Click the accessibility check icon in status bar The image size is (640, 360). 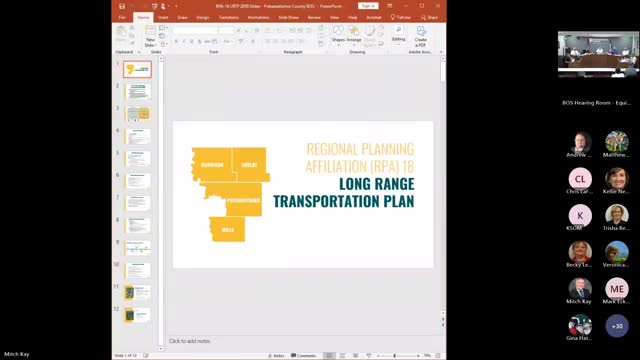(146, 356)
